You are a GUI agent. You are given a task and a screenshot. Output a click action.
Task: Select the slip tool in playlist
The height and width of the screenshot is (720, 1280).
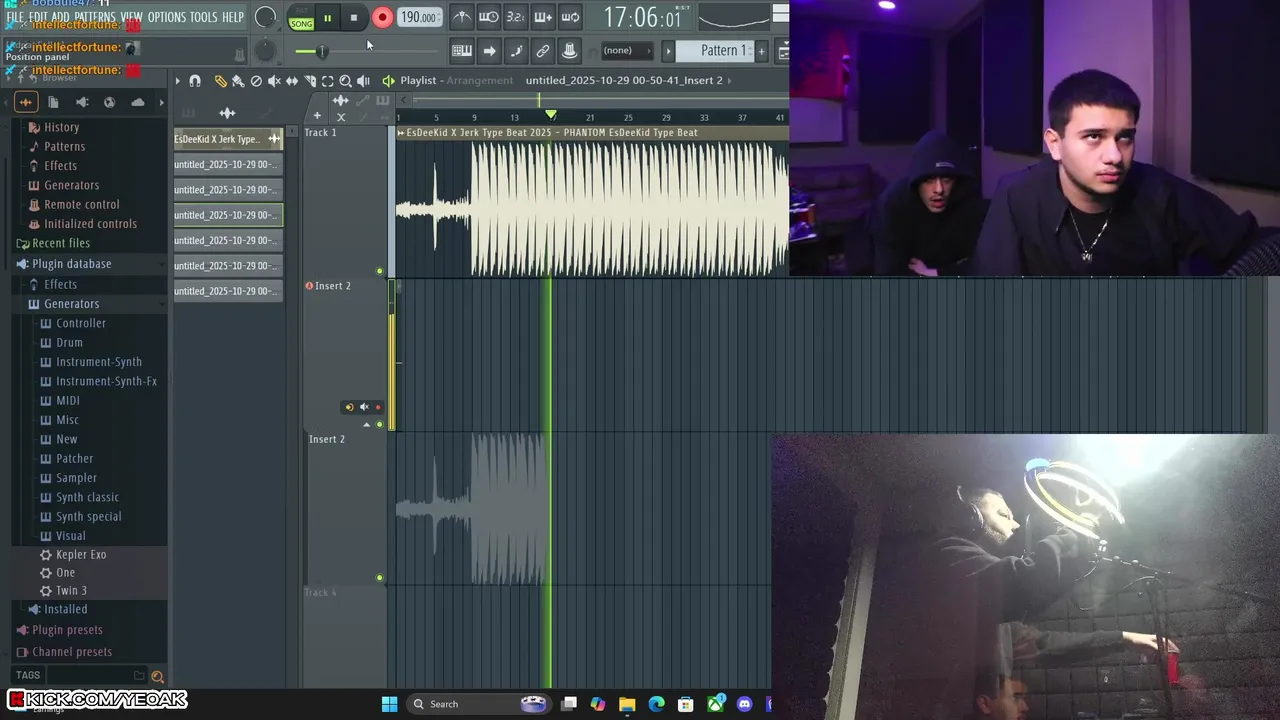292,81
